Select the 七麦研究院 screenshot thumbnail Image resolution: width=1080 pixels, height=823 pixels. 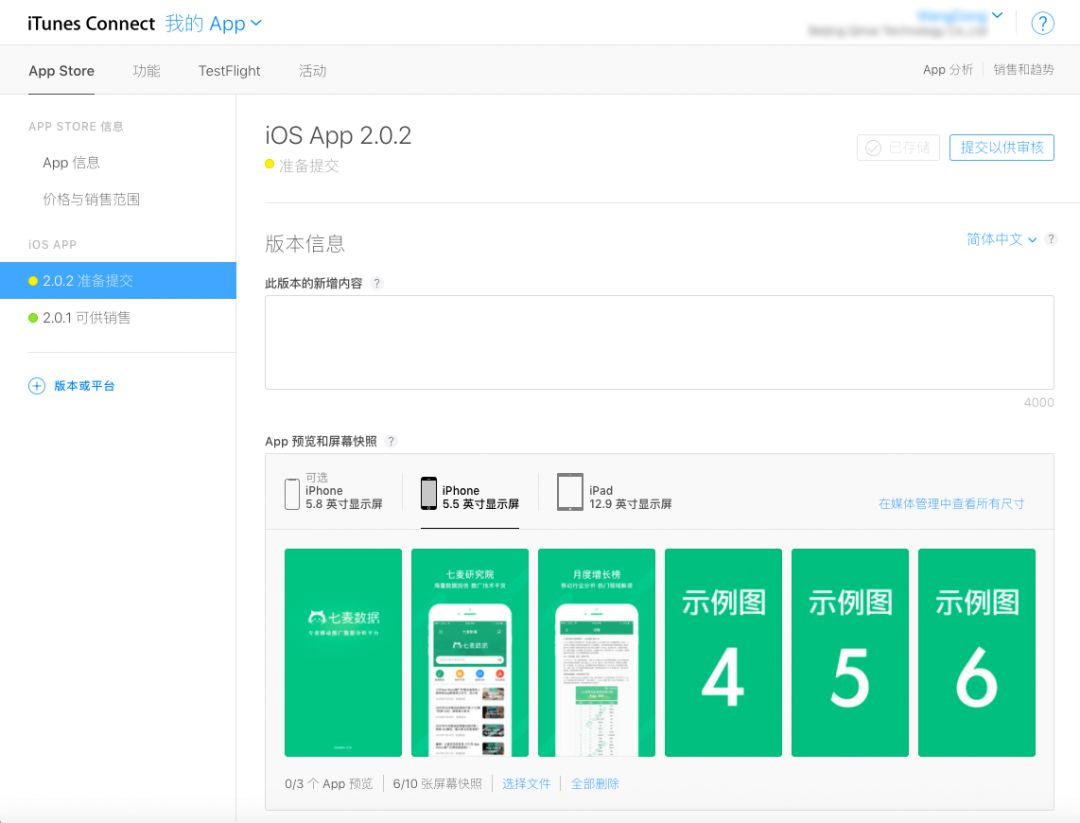[x=470, y=652]
